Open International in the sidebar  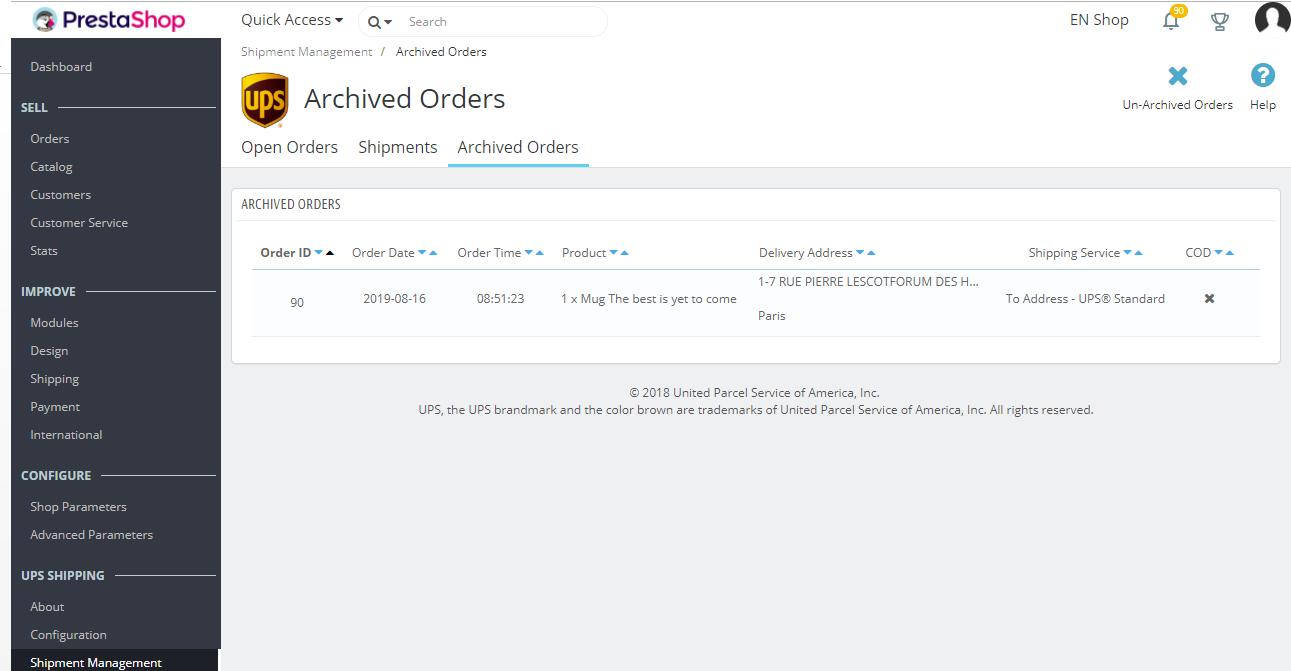(x=66, y=435)
